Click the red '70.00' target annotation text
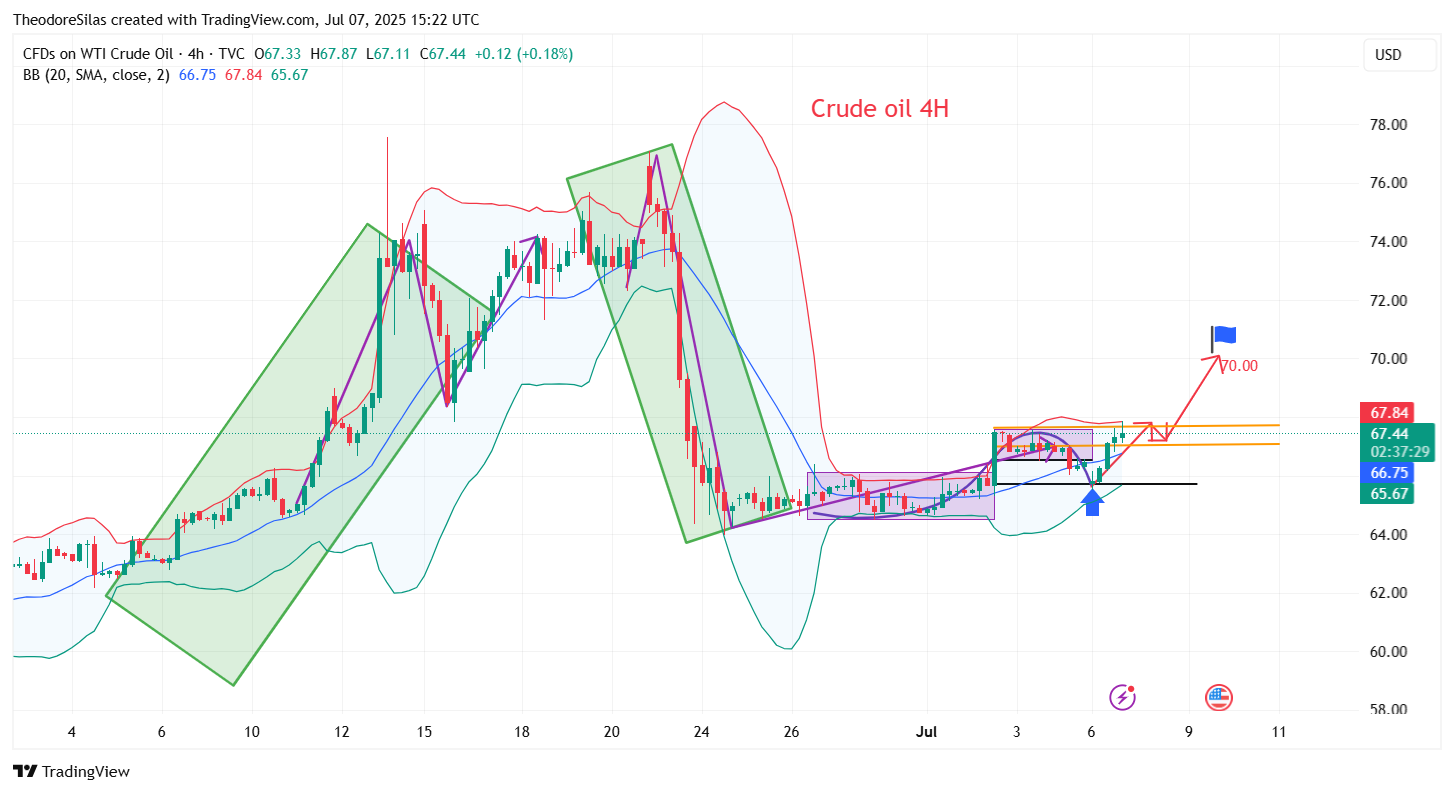1454x793 pixels. tap(1241, 366)
